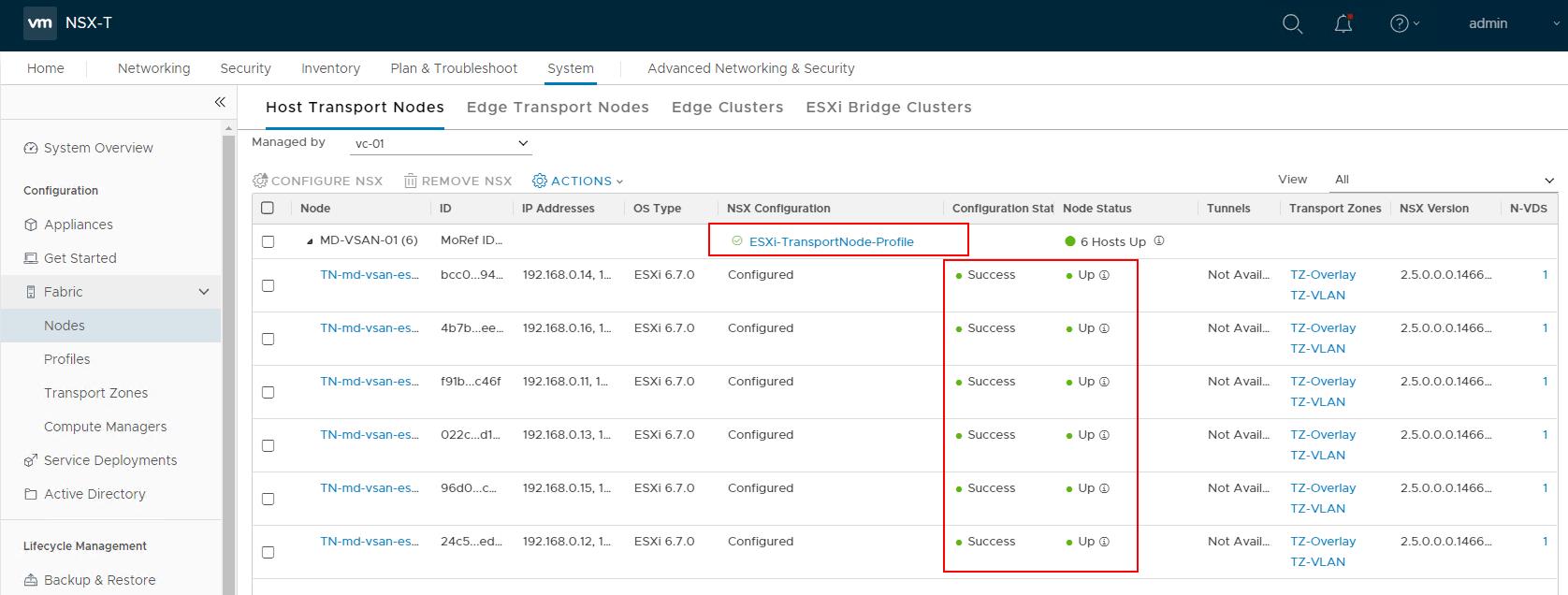Open the Actions dropdown menu
The width and height of the screenshot is (1568, 595).
click(578, 181)
